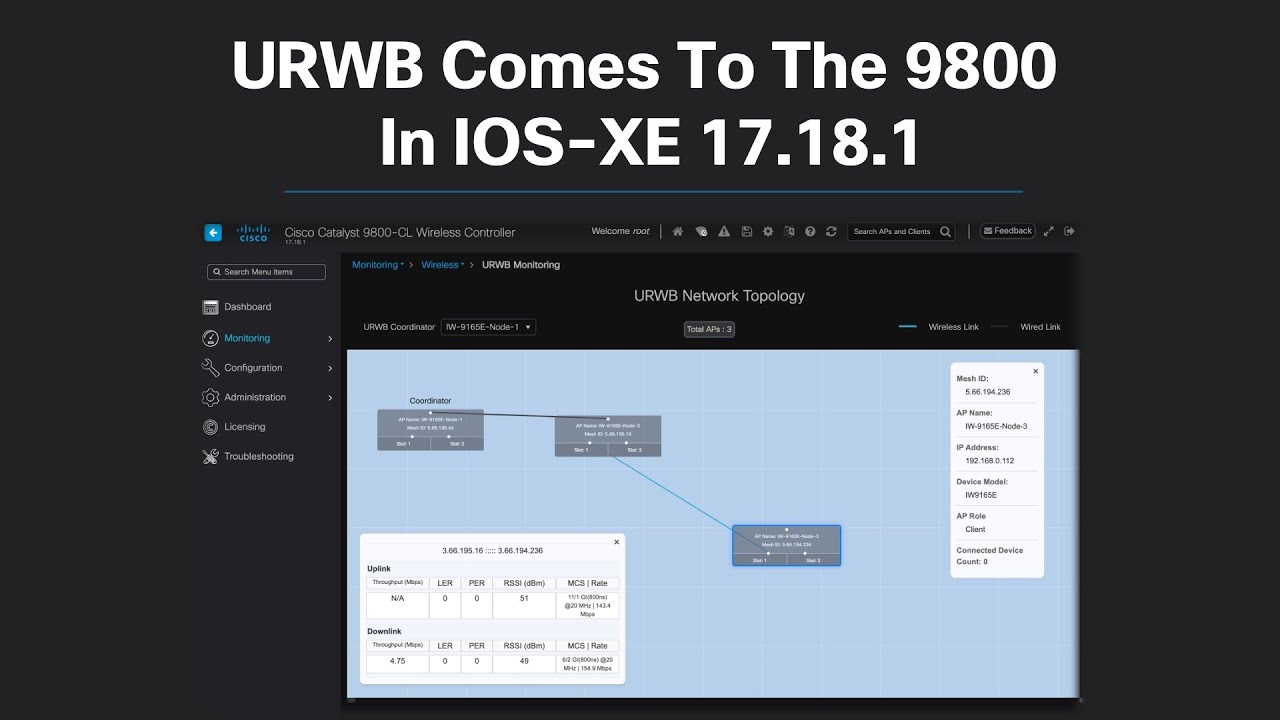
Task: Click Slot: 2 on Node-3
Action: 814,560
